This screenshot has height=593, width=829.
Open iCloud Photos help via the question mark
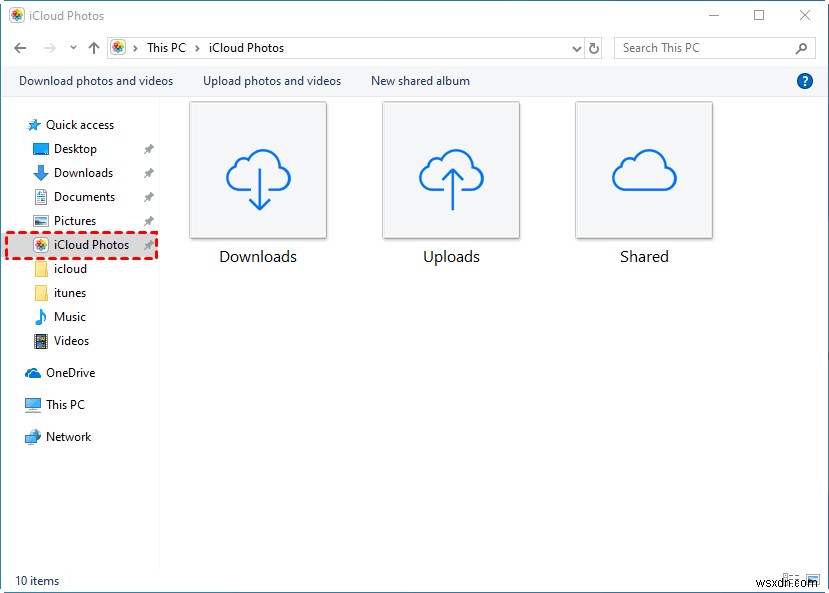tap(805, 81)
